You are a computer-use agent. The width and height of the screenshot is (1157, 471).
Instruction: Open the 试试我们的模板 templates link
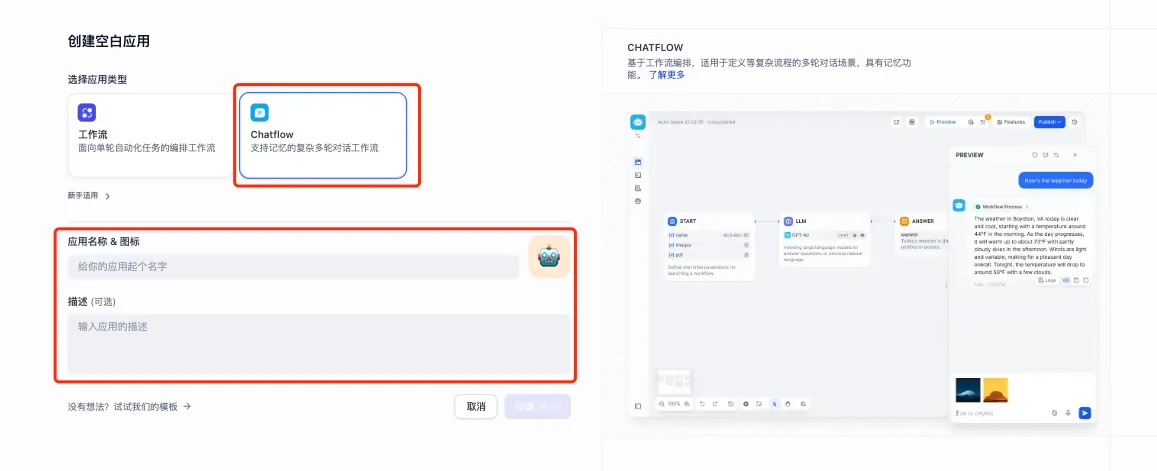coord(129,406)
